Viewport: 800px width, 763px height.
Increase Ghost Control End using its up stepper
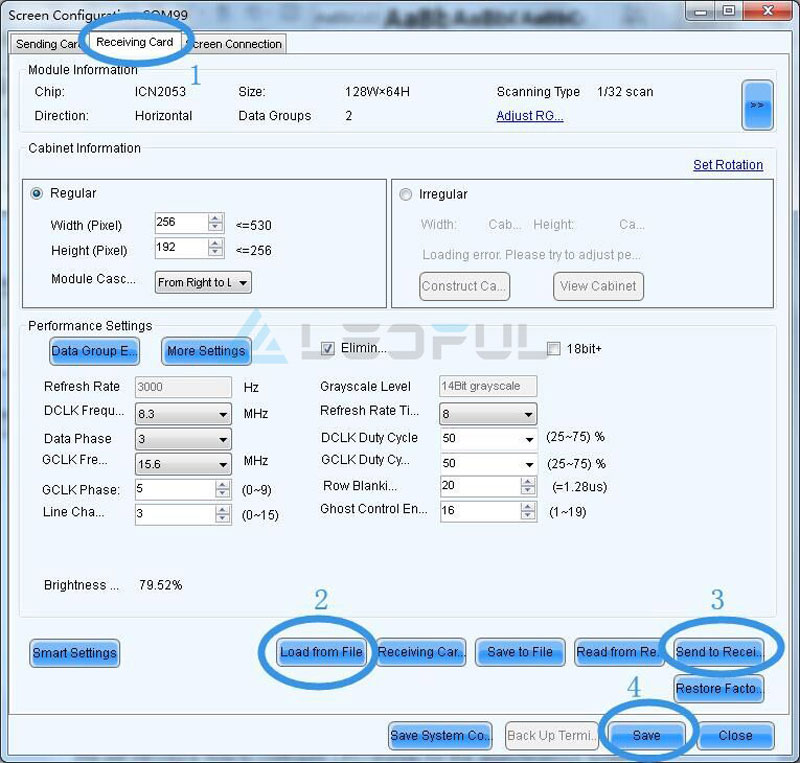pos(530,505)
